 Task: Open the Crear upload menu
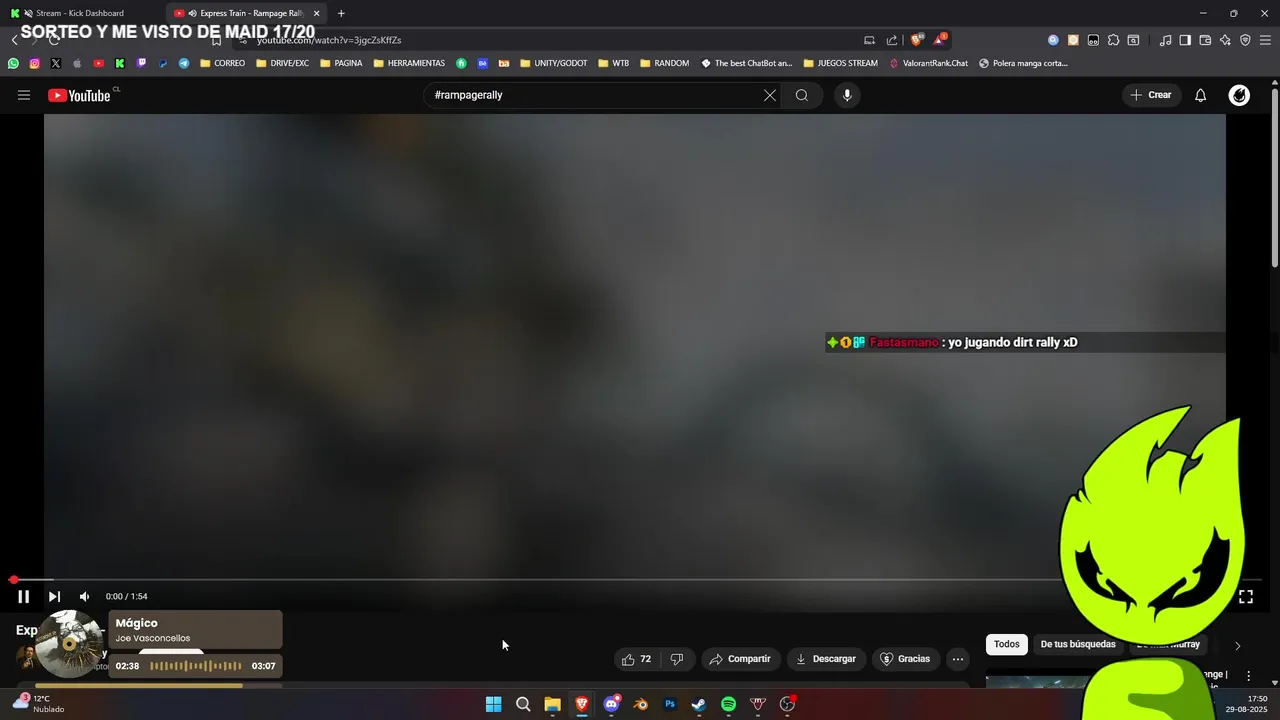[1151, 95]
